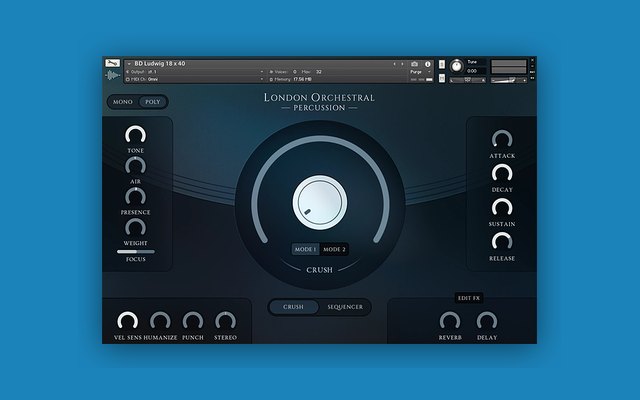Switch to Mono voice mode
The width and height of the screenshot is (640, 400).
[123, 102]
